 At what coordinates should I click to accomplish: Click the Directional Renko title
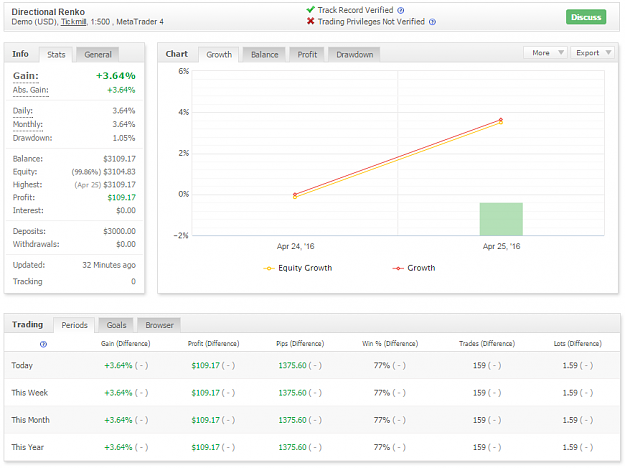48,12
